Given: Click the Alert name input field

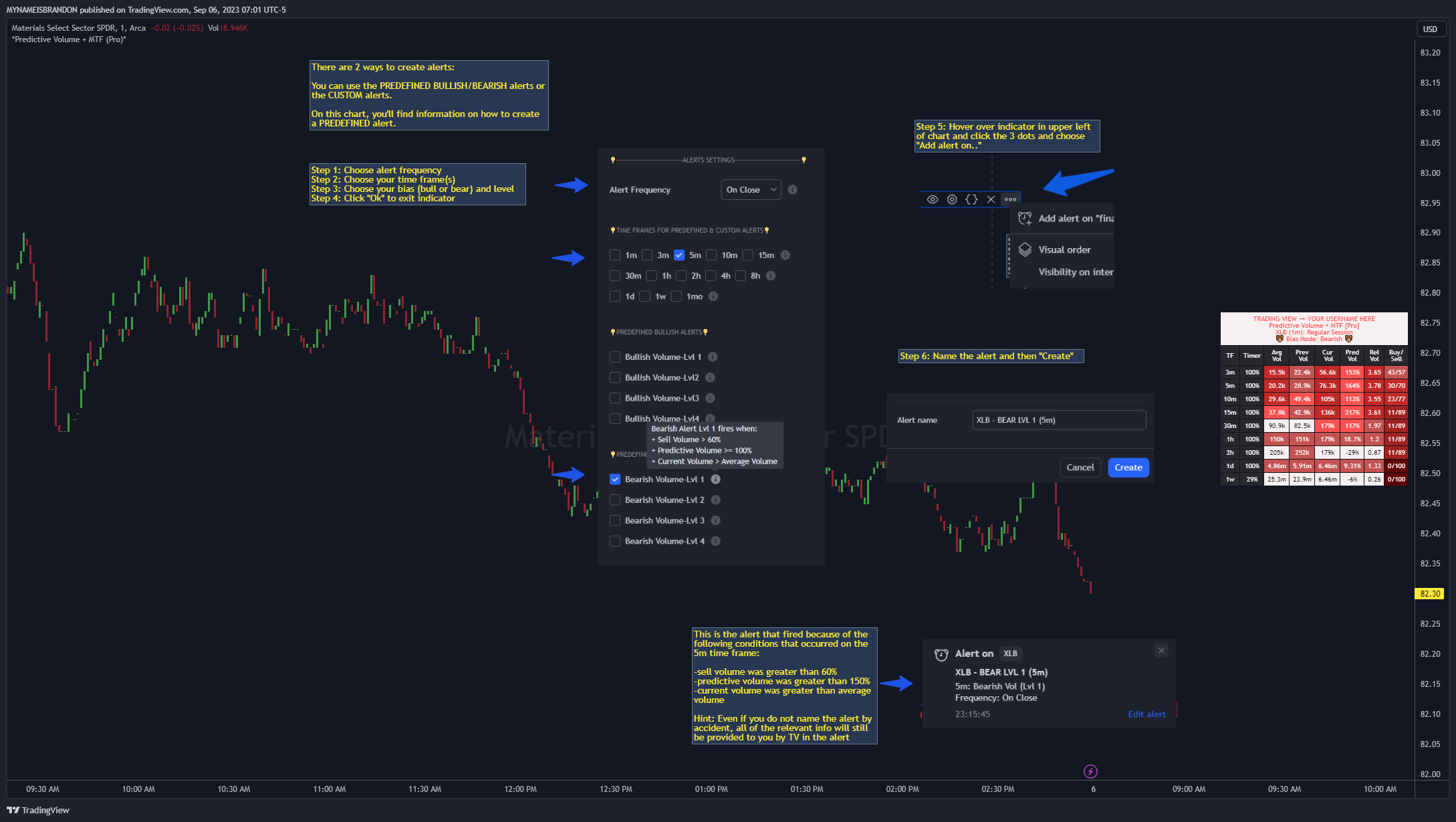Looking at the screenshot, I should point(1059,420).
